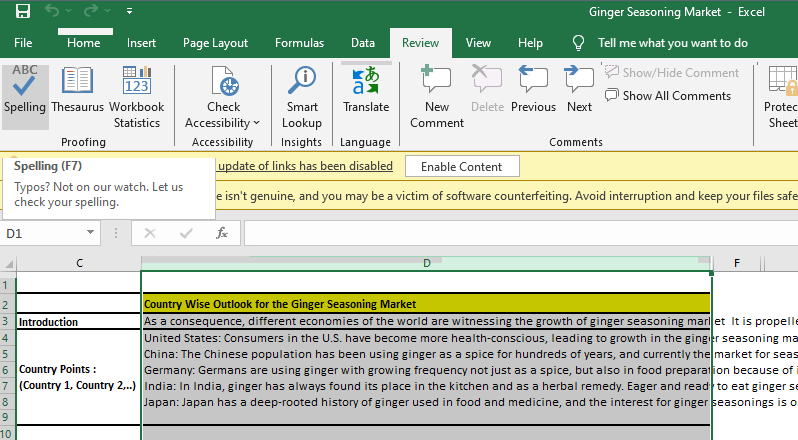Insert a New Comment

(437, 95)
